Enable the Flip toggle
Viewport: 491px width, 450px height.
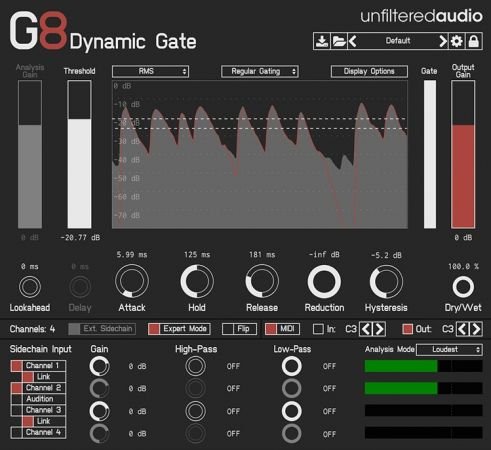point(239,329)
